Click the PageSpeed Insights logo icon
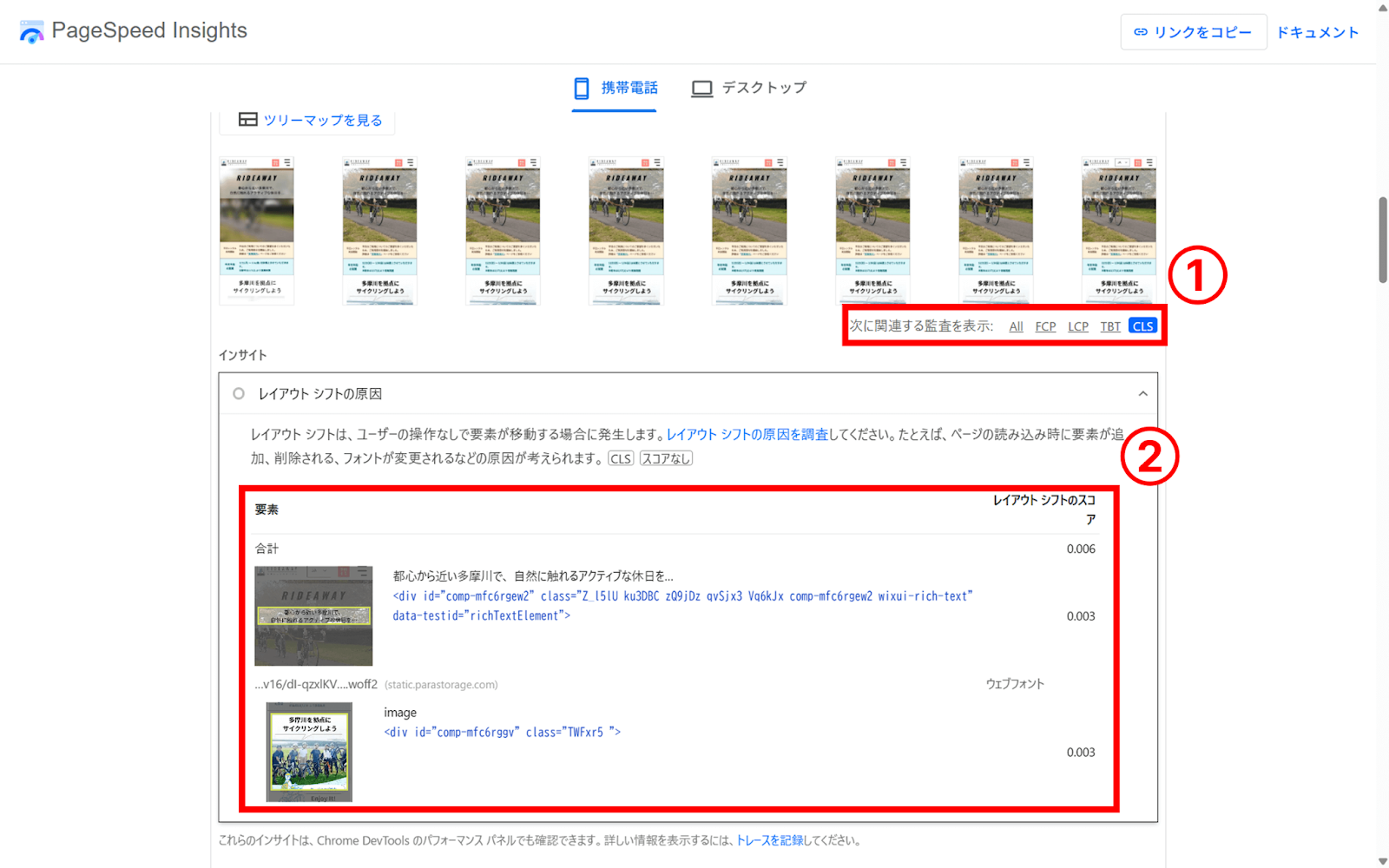Screen dimensions: 1389x868 [x=31, y=31]
